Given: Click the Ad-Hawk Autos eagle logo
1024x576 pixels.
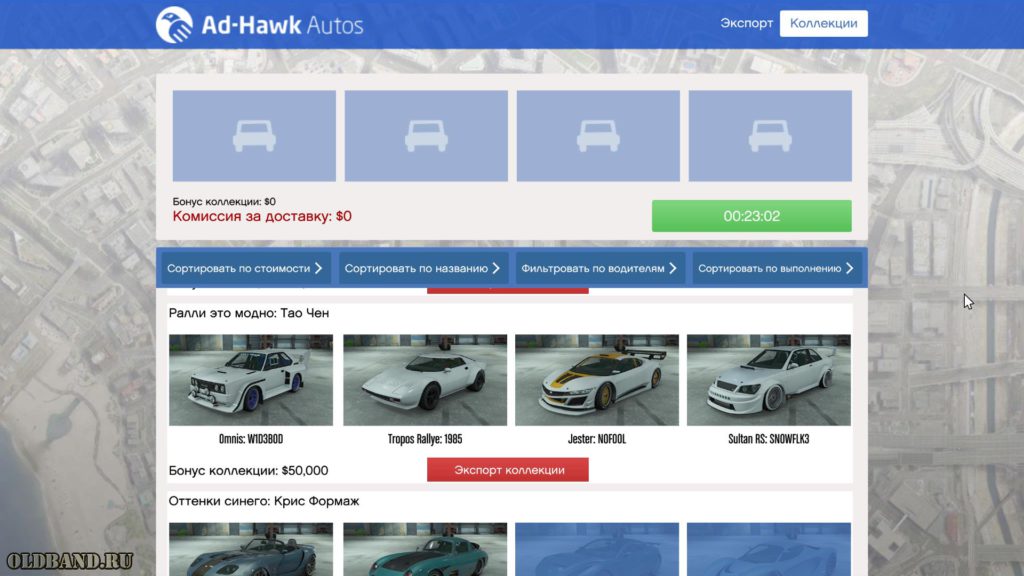Looking at the screenshot, I should (x=174, y=25).
